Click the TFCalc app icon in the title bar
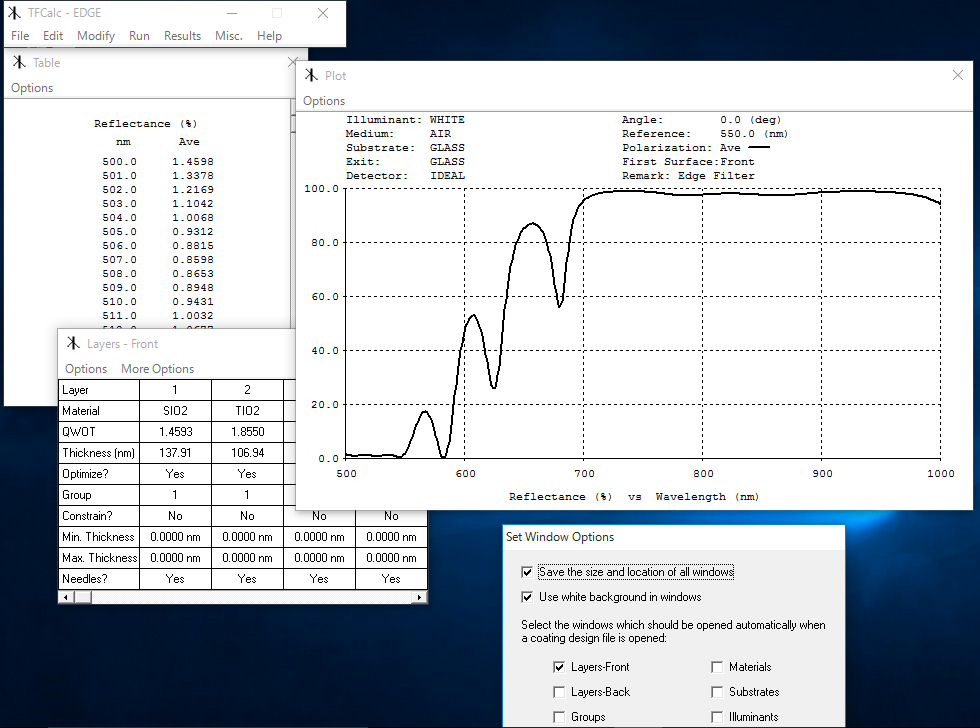 click(15, 13)
